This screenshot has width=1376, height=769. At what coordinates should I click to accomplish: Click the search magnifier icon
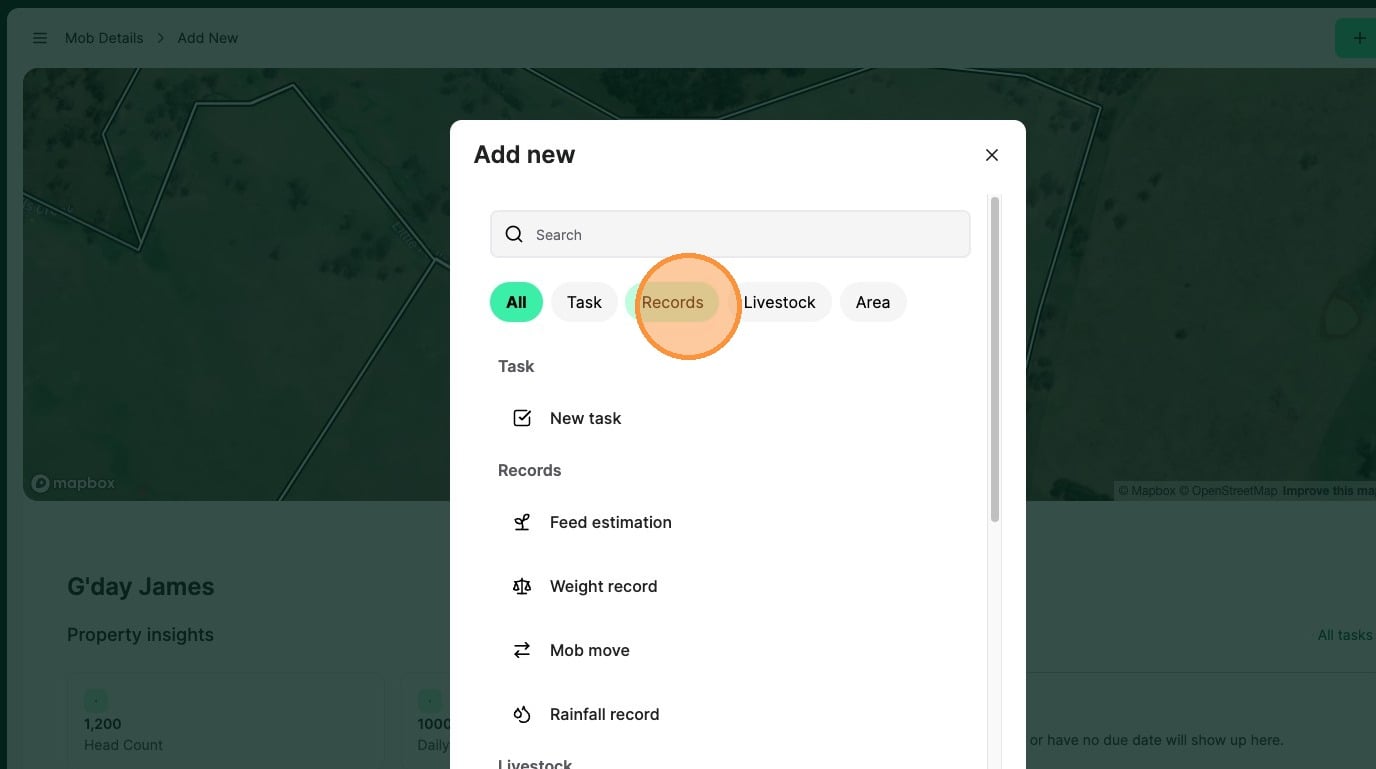[x=514, y=234]
